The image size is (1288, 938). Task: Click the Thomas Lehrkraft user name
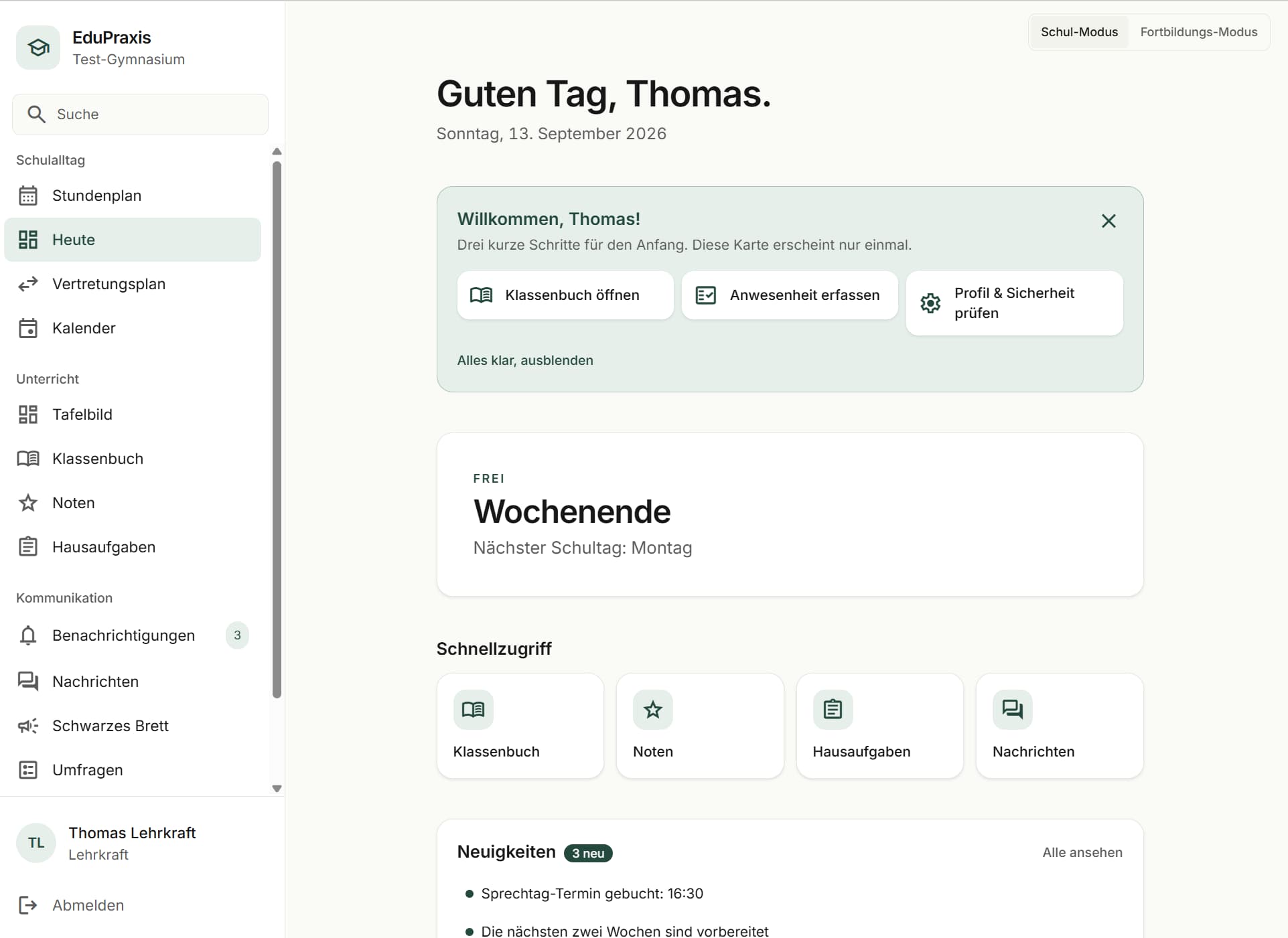pyautogui.click(x=132, y=833)
